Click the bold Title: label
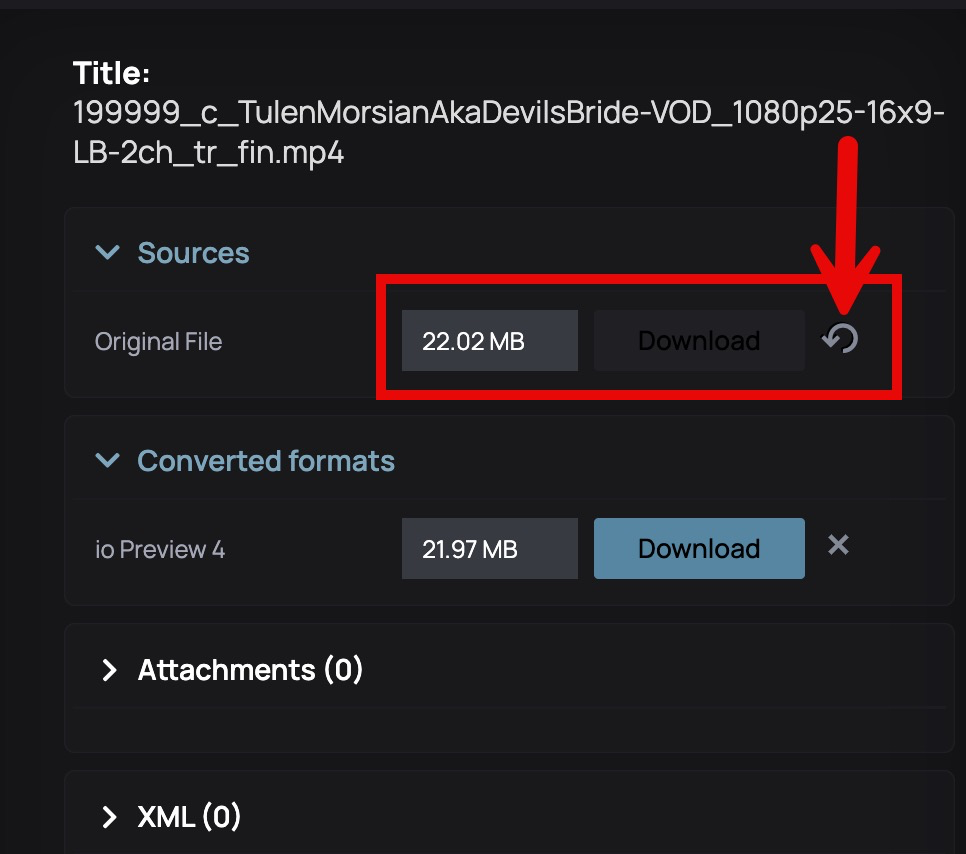Screen dimensions: 966x854 click(111, 73)
